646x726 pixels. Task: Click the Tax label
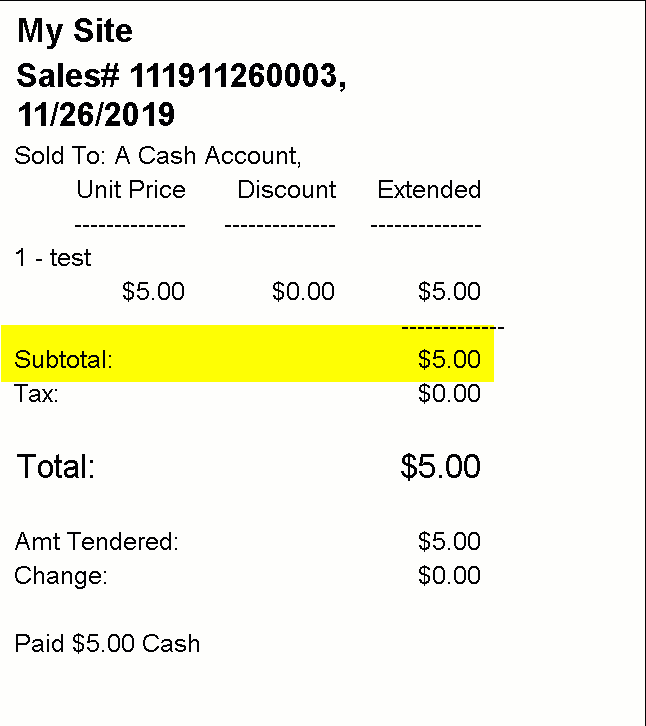tap(37, 394)
